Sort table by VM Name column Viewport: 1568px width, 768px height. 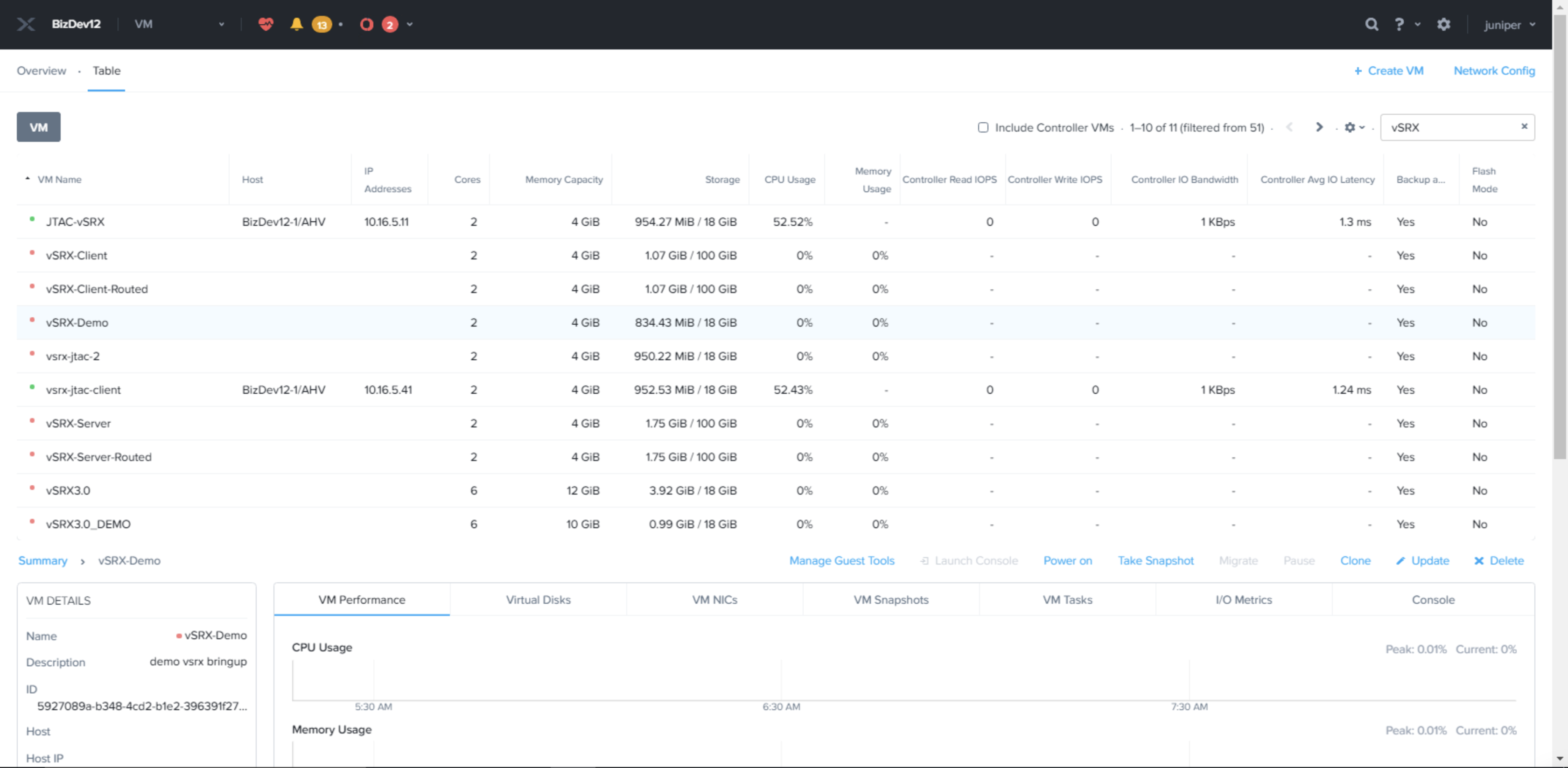point(59,180)
